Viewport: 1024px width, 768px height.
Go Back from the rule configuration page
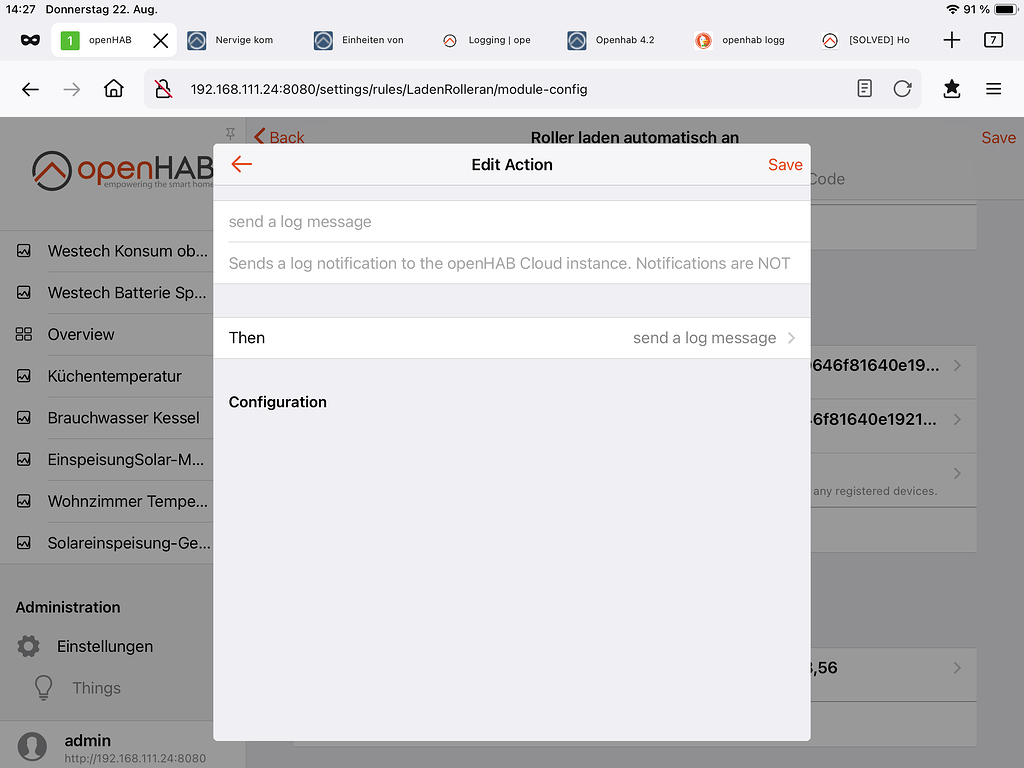(278, 137)
